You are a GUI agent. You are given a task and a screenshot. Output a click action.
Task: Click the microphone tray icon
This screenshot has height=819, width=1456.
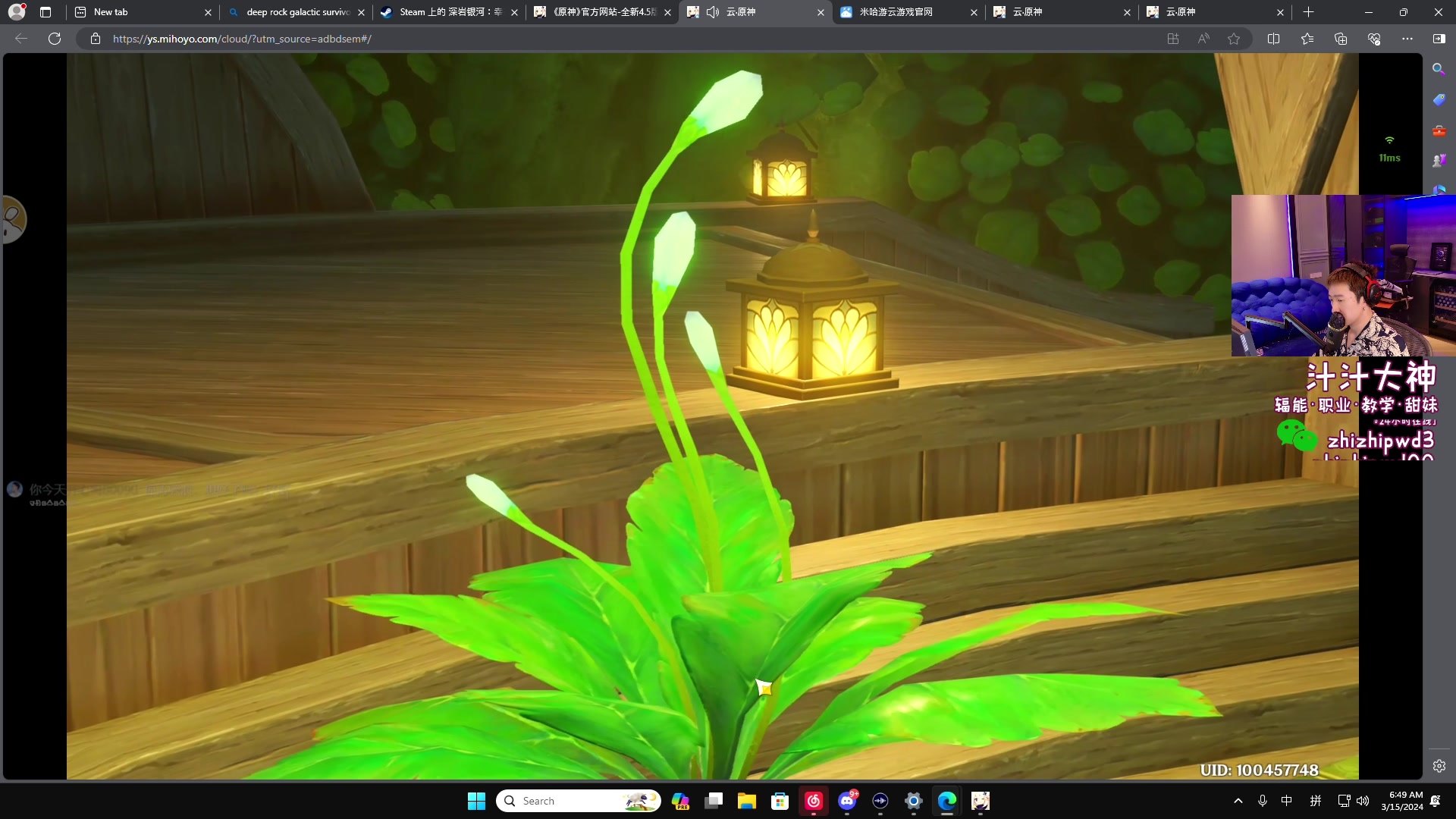pos(1263,801)
